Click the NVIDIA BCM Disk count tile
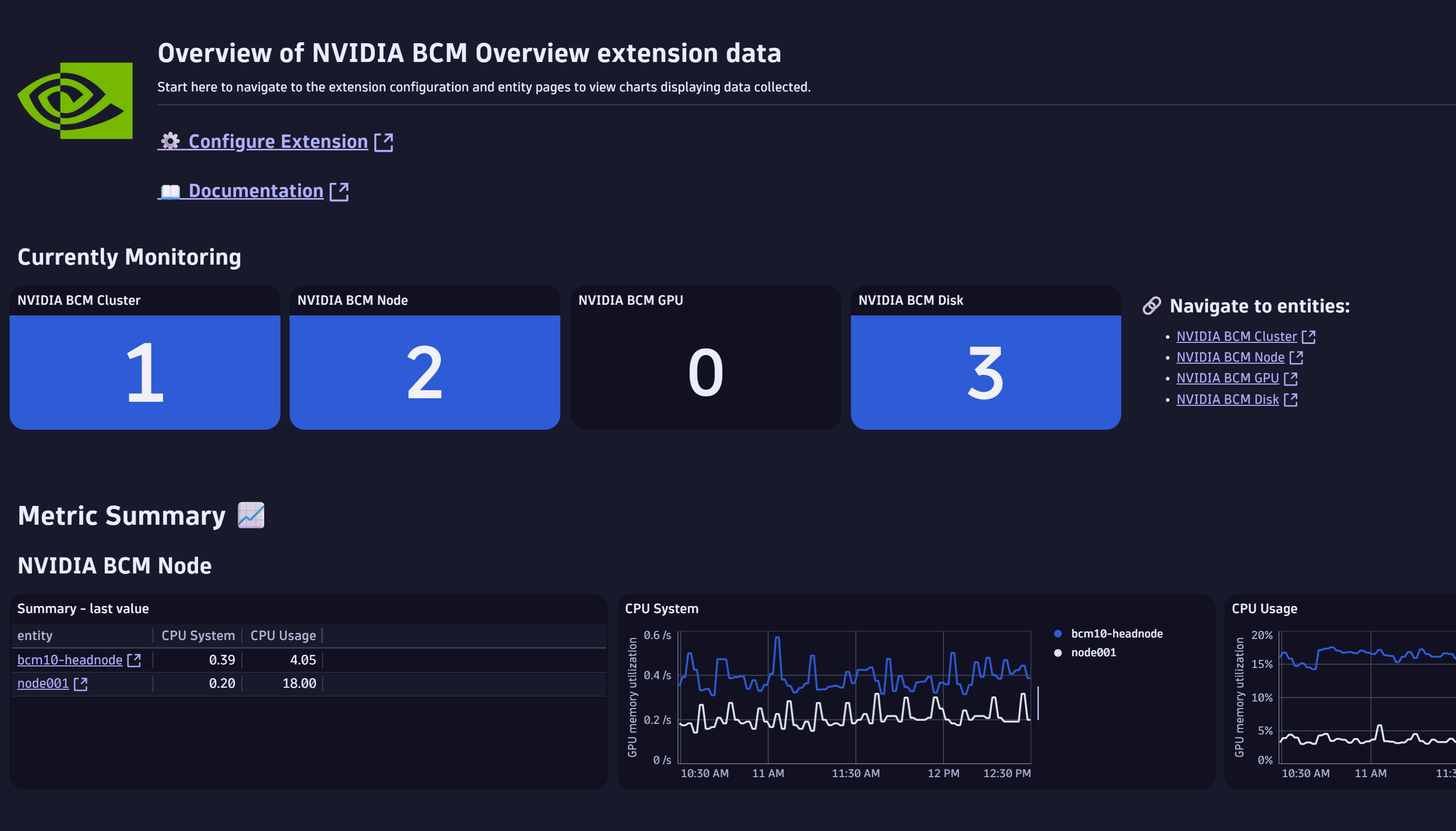 pos(986,357)
